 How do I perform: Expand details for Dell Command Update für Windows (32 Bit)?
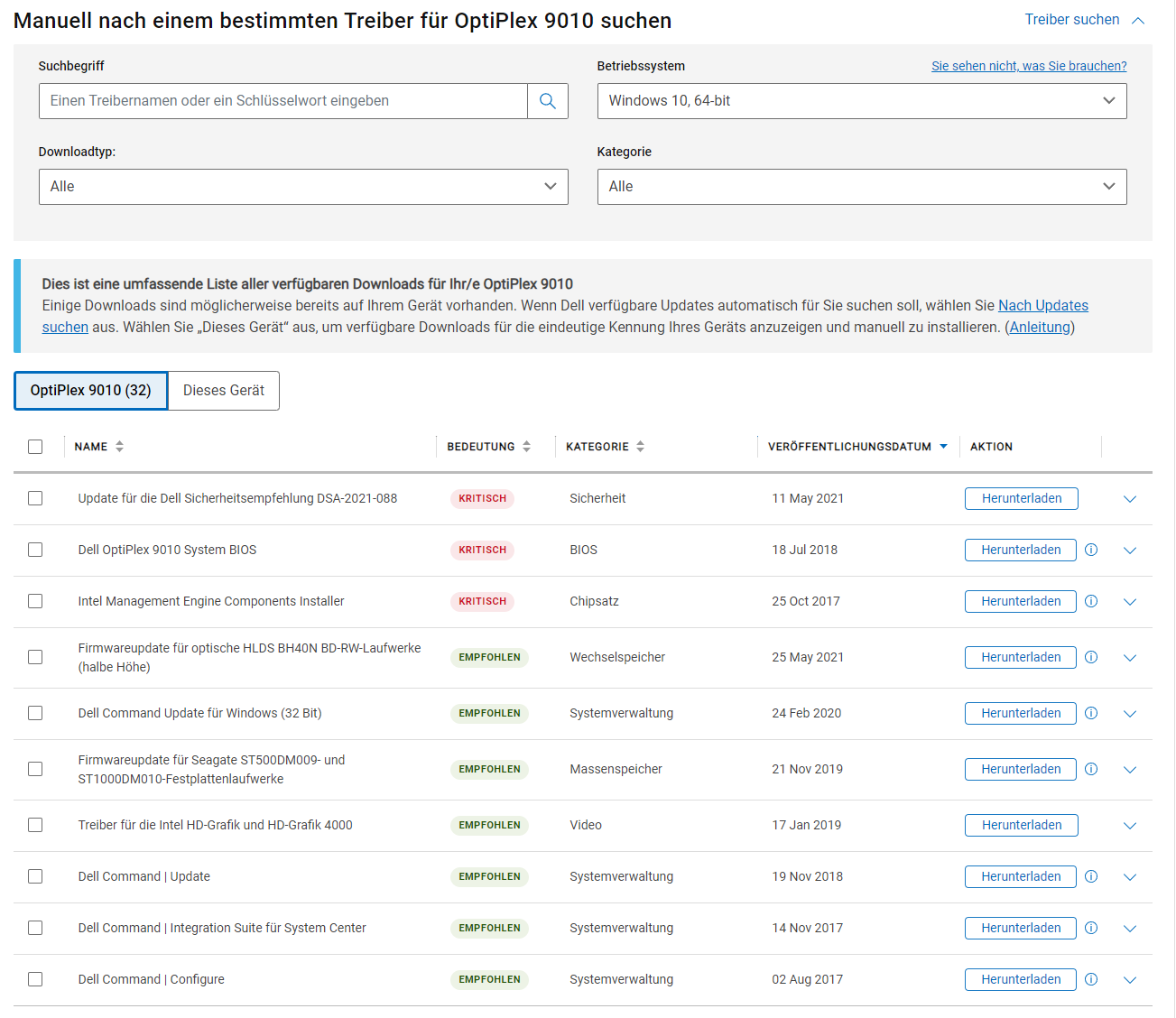tap(1130, 714)
